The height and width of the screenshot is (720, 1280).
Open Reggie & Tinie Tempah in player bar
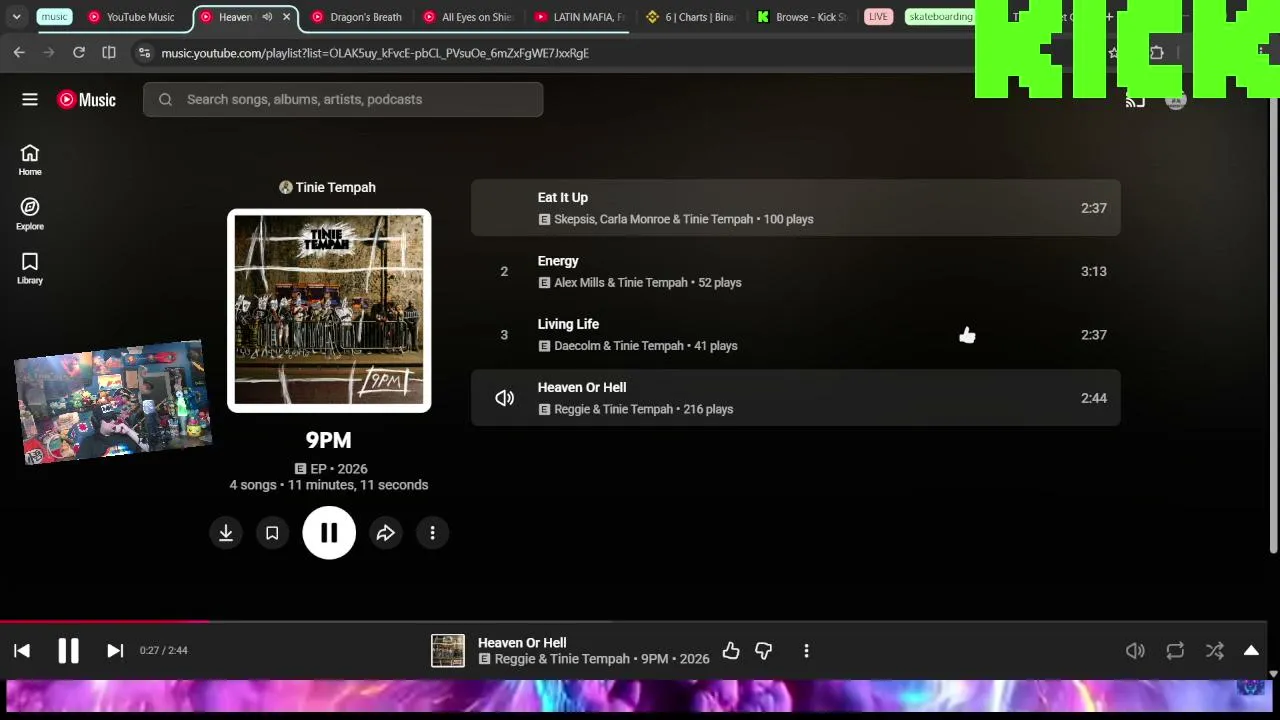pos(562,659)
